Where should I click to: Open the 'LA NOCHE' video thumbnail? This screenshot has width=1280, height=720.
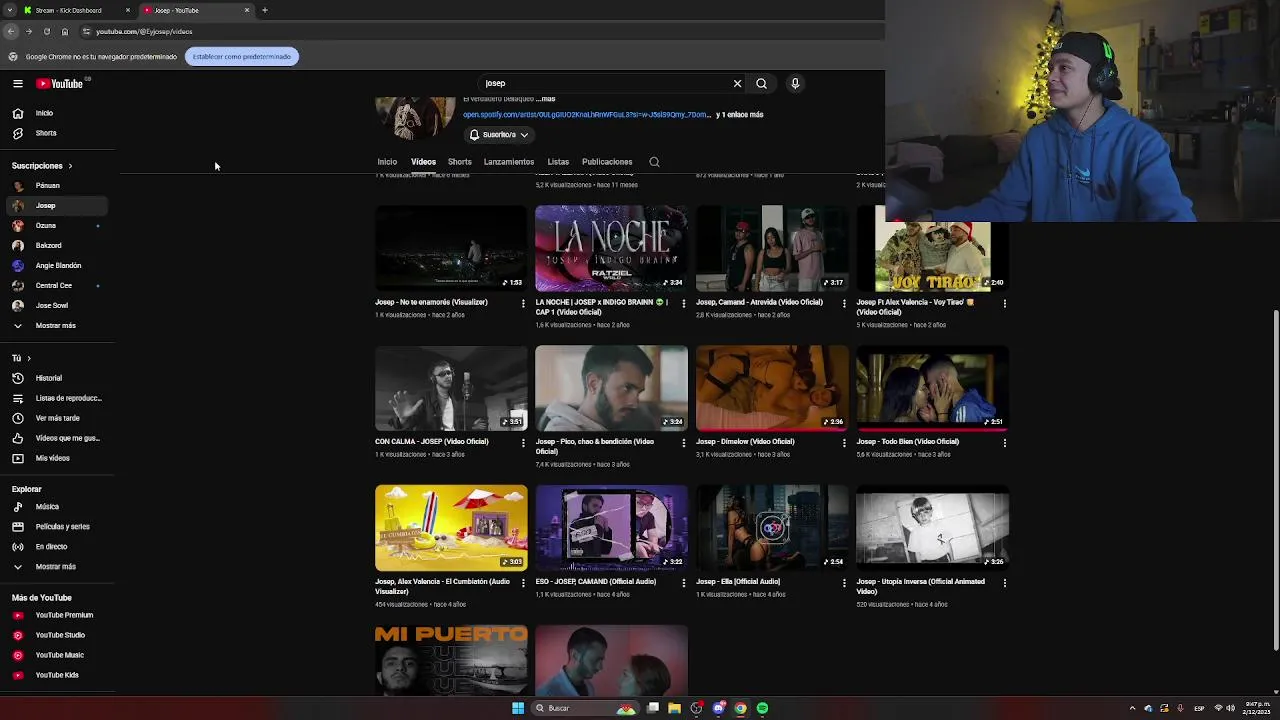611,248
